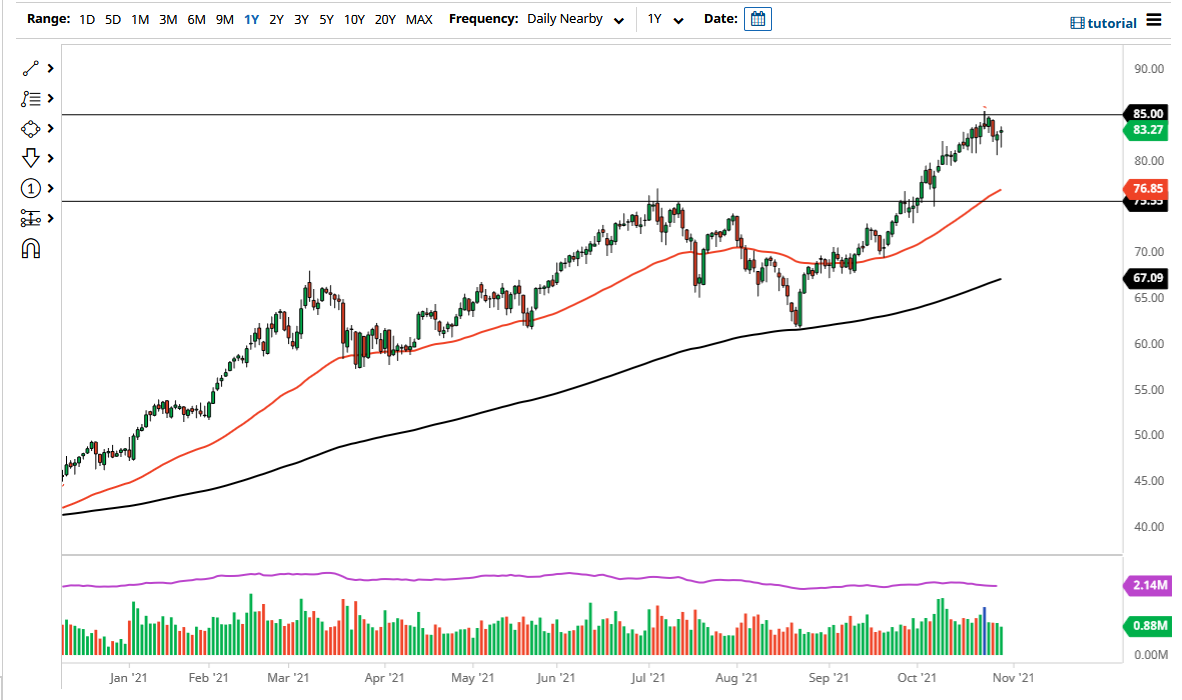Select the shapes drawing tool
The width and height of the screenshot is (1182, 700).
tap(28, 128)
